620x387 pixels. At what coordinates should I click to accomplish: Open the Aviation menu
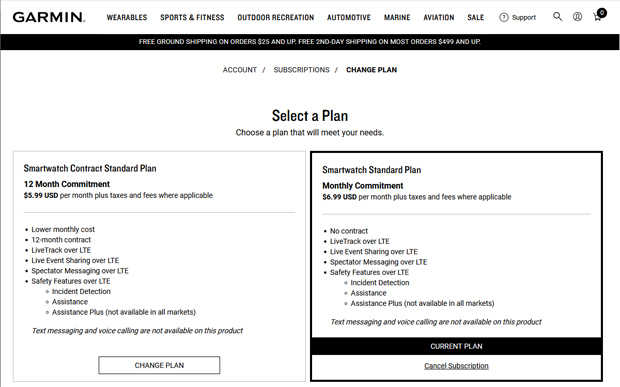tap(439, 17)
